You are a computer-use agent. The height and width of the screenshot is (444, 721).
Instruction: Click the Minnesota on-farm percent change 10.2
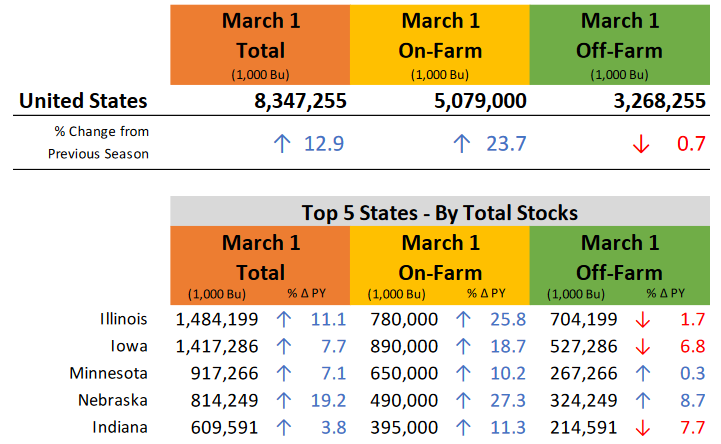pyautogui.click(x=508, y=374)
